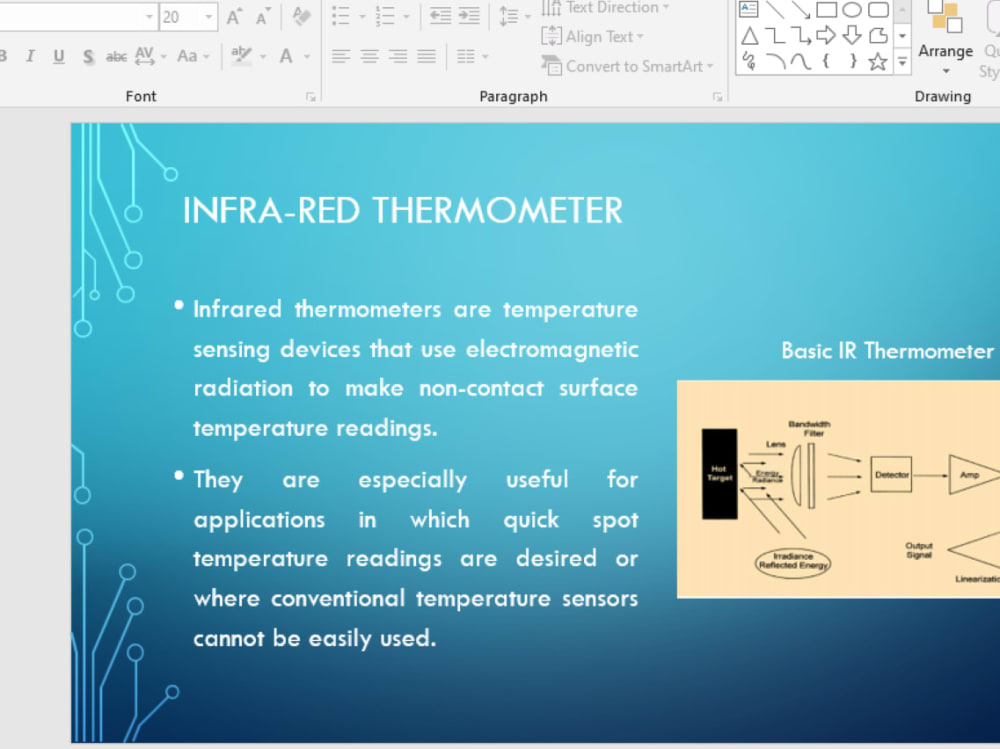Image resolution: width=1000 pixels, height=749 pixels.
Task: Select the Elbow Arrow Connector shape
Action: [x=800, y=35]
